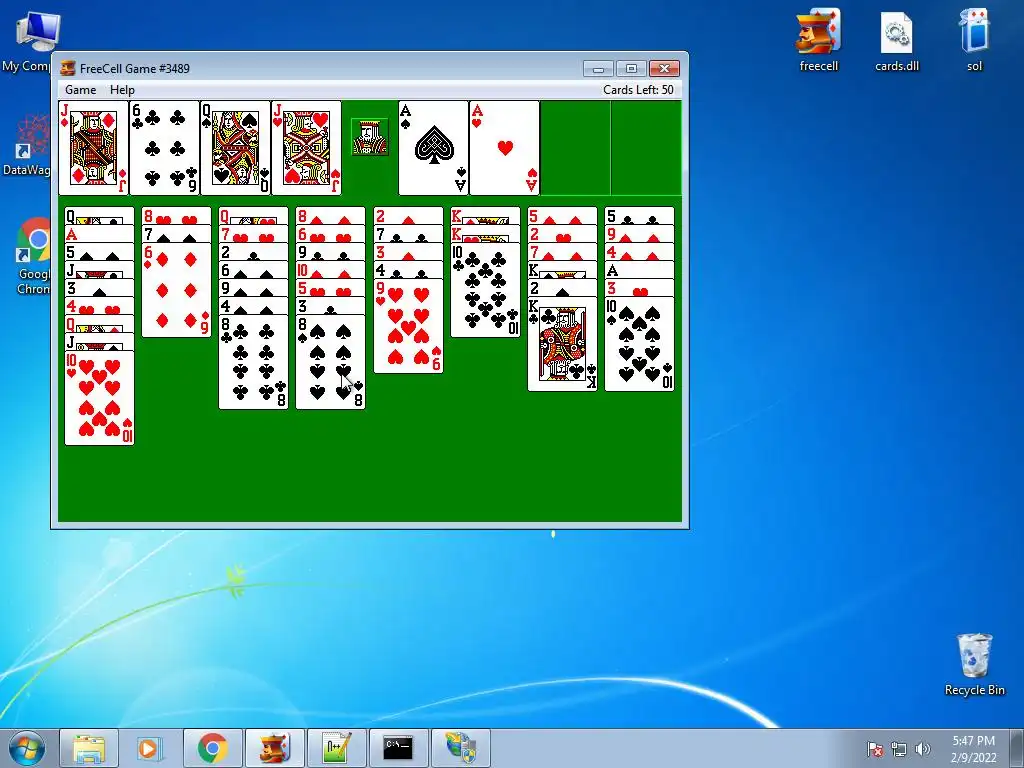
Task: Open the Help menu
Action: 122,90
